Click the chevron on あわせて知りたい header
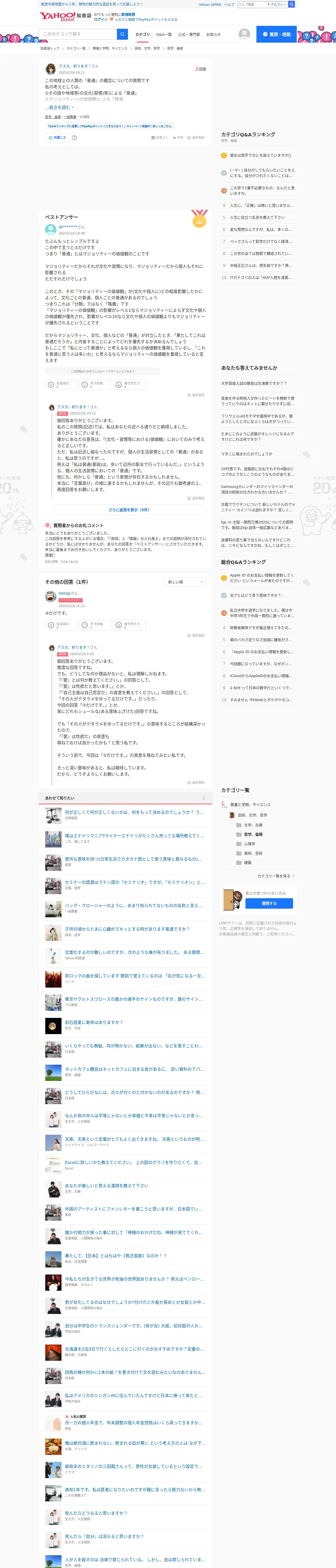The width and height of the screenshot is (336, 1568). (x=203, y=798)
